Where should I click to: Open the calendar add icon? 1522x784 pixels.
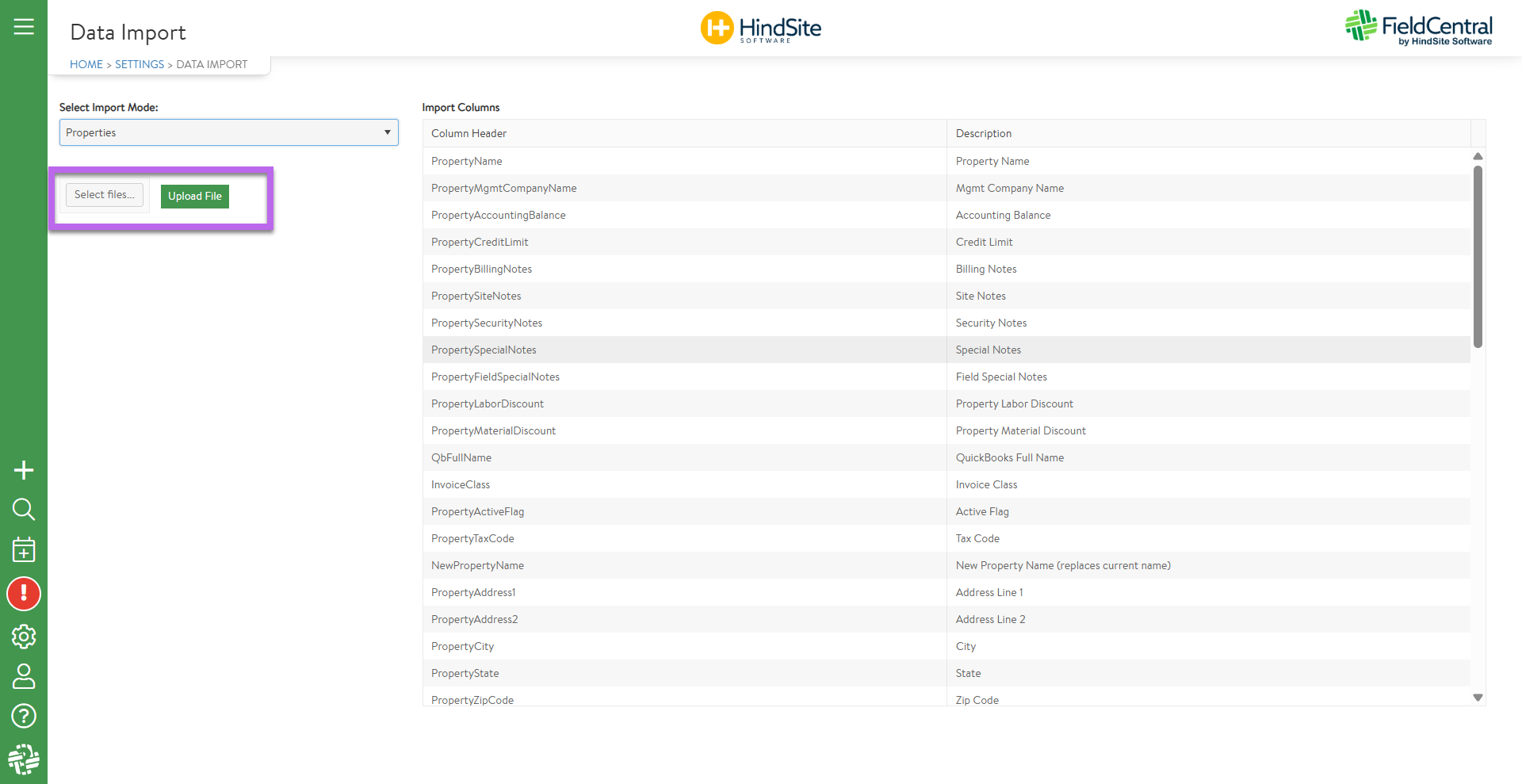tap(24, 549)
